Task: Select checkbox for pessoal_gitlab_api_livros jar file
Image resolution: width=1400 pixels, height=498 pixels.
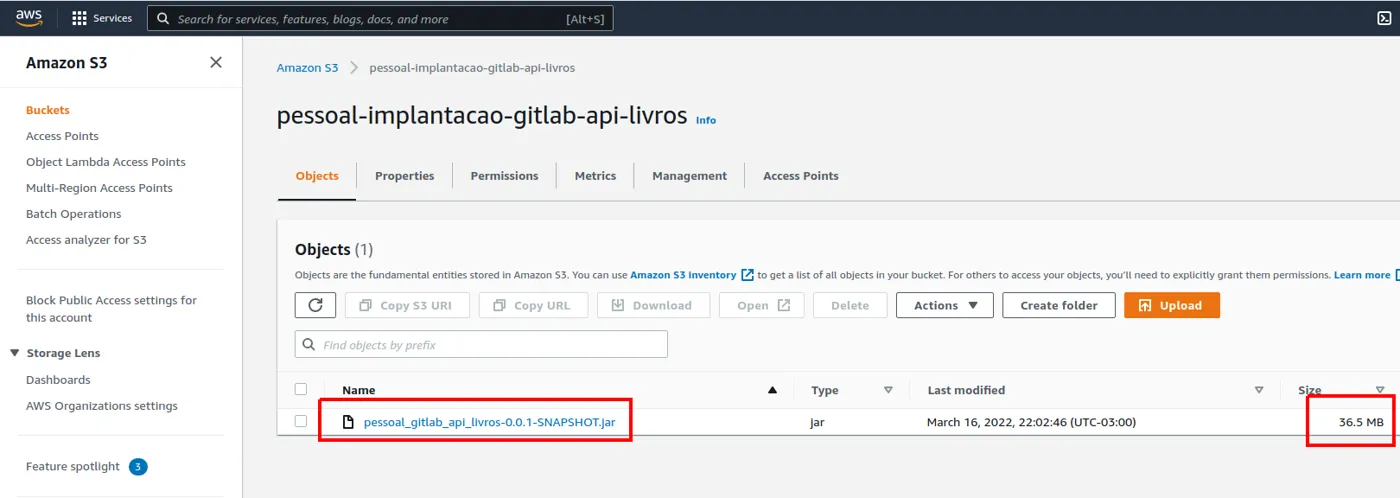Action: click(301, 421)
